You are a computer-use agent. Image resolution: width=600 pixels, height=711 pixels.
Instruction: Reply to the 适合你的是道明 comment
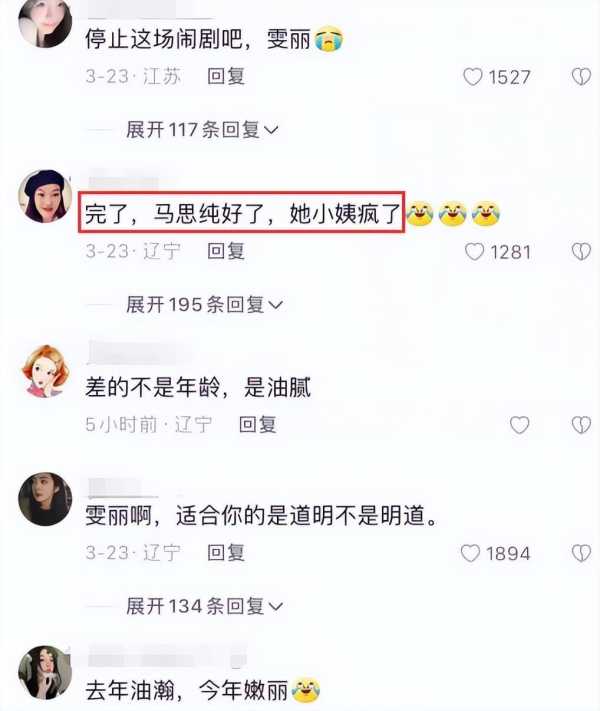coord(226,553)
